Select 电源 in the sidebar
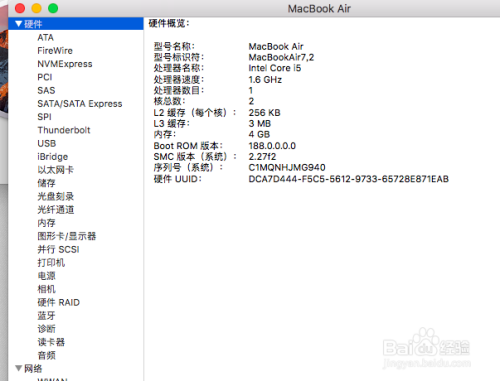The image size is (500, 381). 46,276
